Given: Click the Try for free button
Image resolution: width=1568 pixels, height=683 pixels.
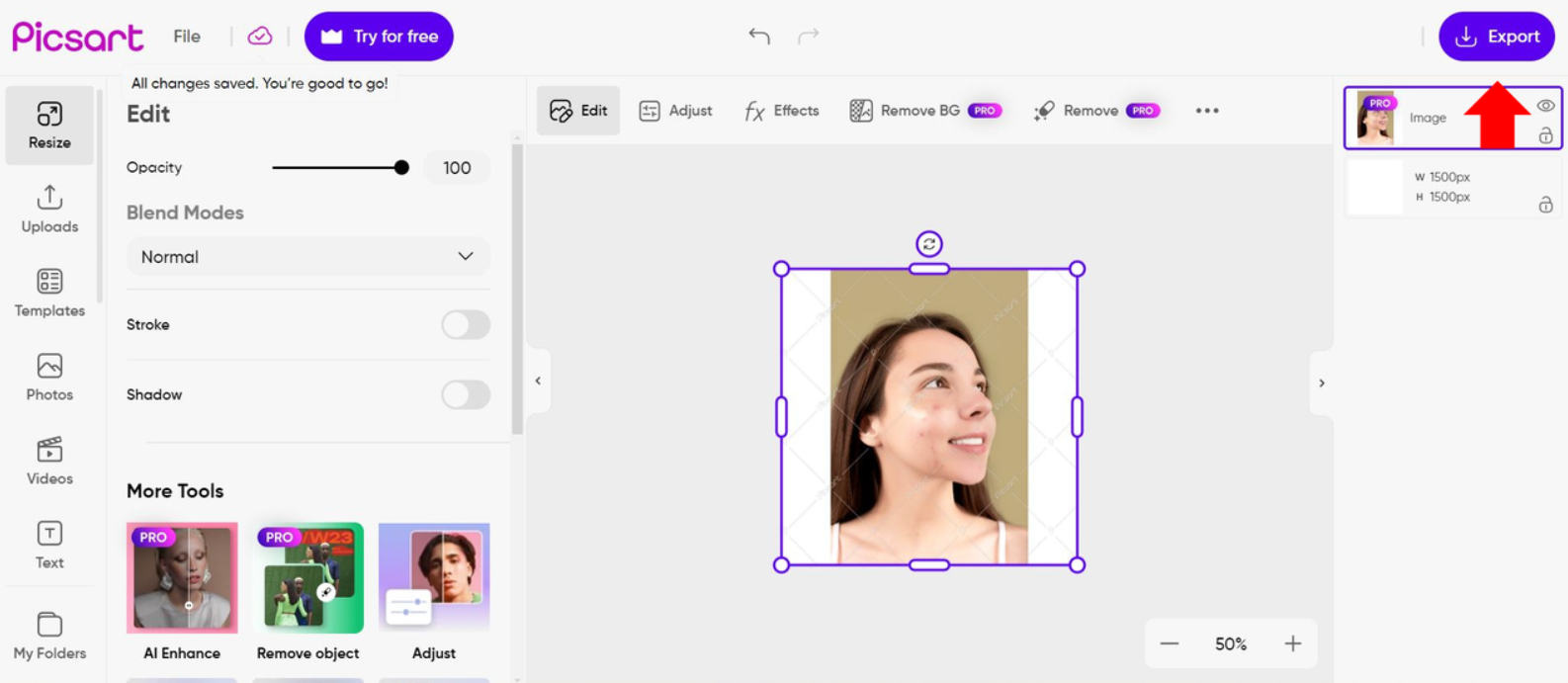Looking at the screenshot, I should tap(379, 37).
